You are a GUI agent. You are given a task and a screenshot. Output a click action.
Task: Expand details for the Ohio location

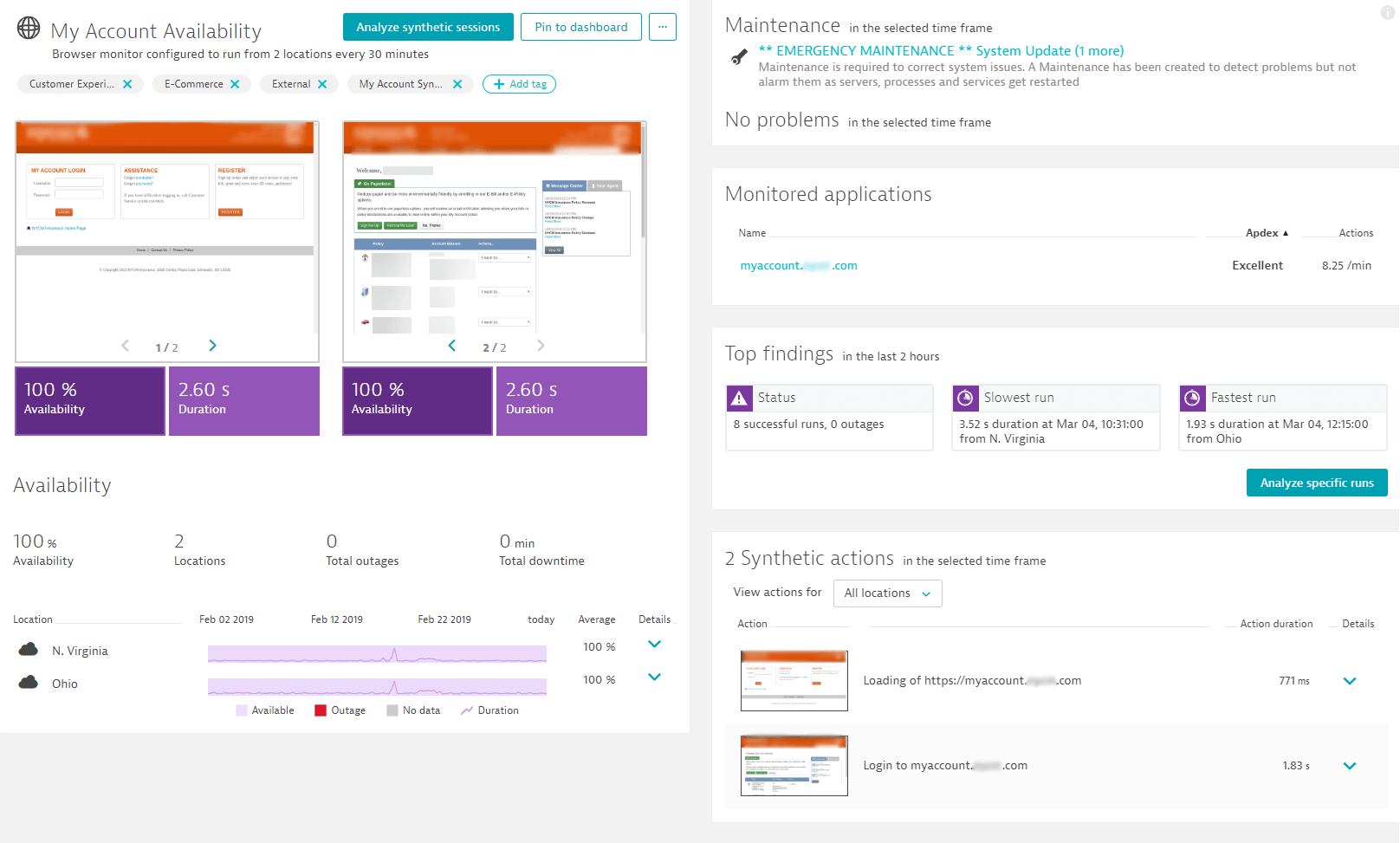point(654,678)
